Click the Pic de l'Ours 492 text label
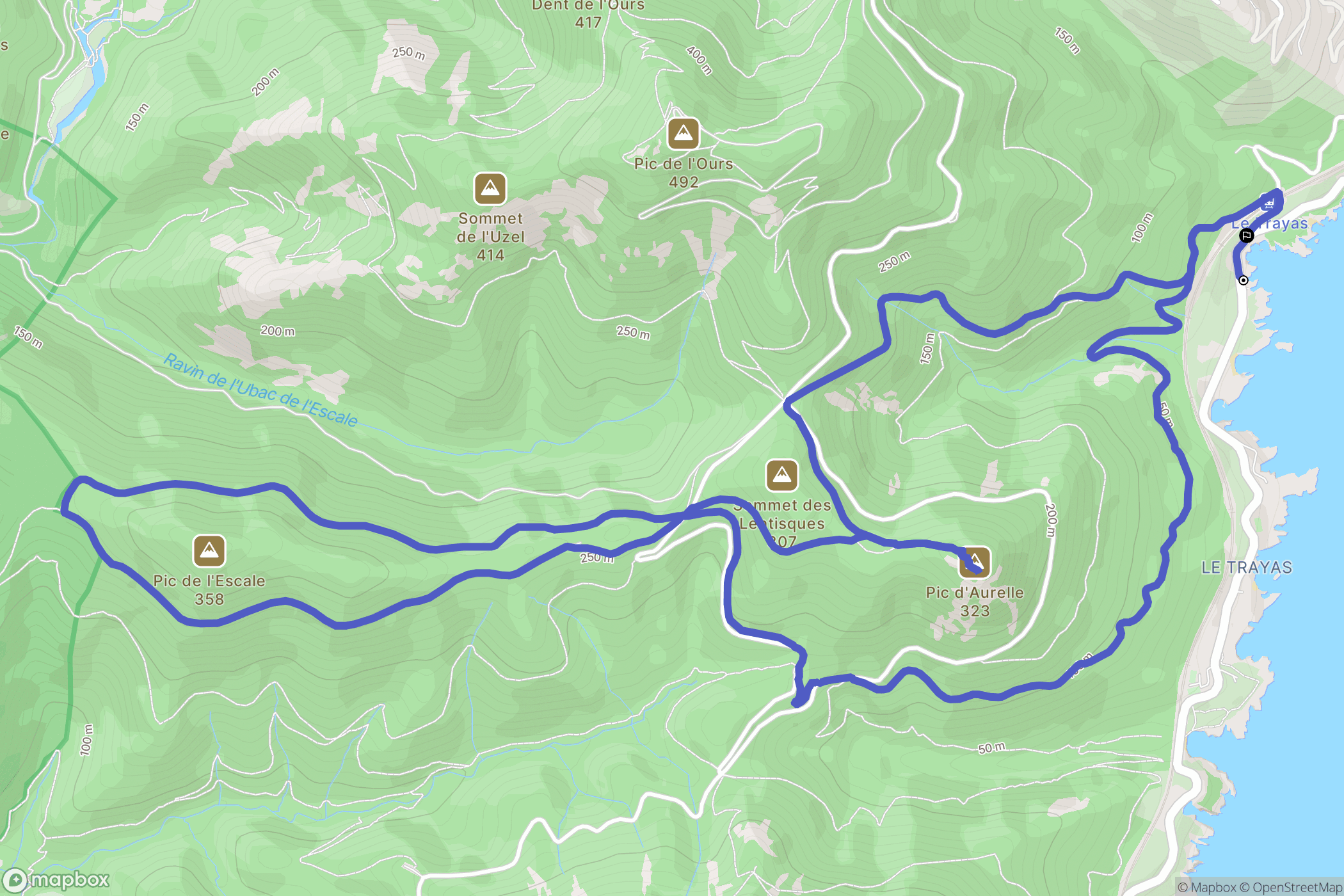 click(684, 173)
